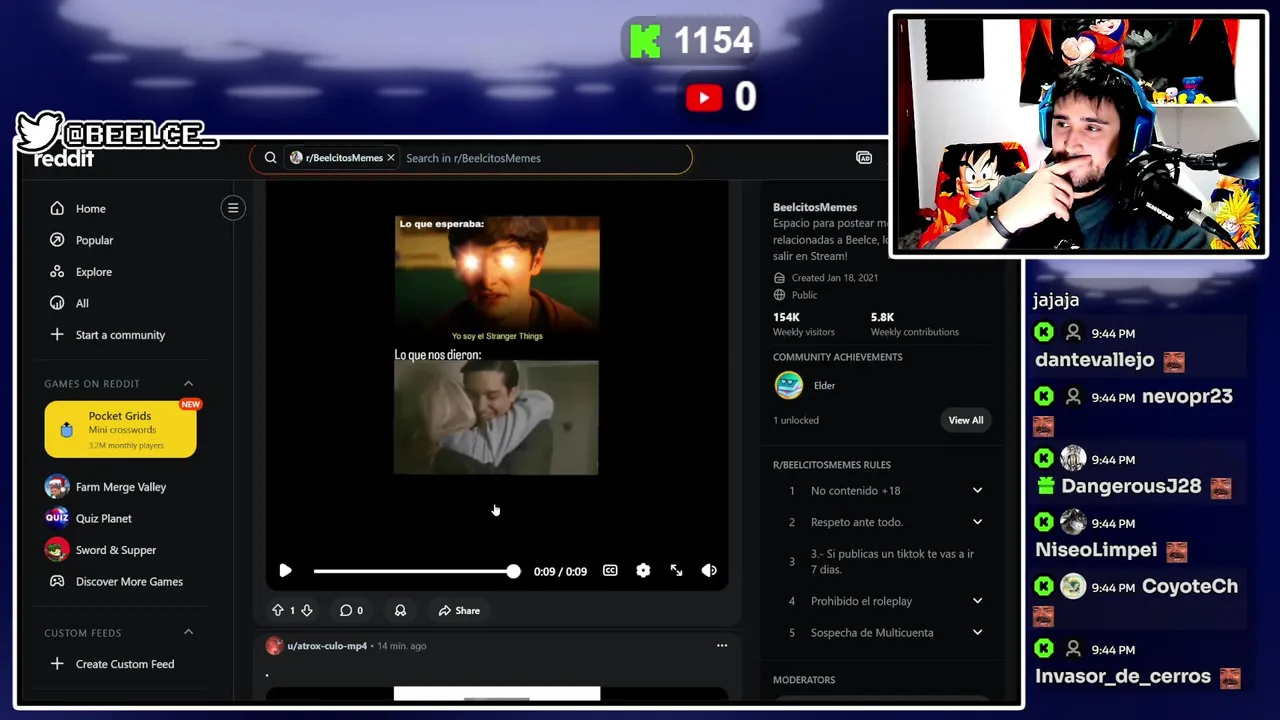This screenshot has height=720, width=1280.
Task: Mute the video volume
Action: click(709, 570)
